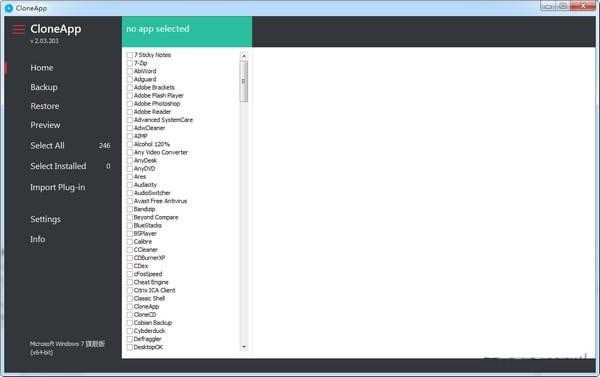This screenshot has width=600, height=377.
Task: Check the CDex checkbox
Action: (x=130, y=266)
